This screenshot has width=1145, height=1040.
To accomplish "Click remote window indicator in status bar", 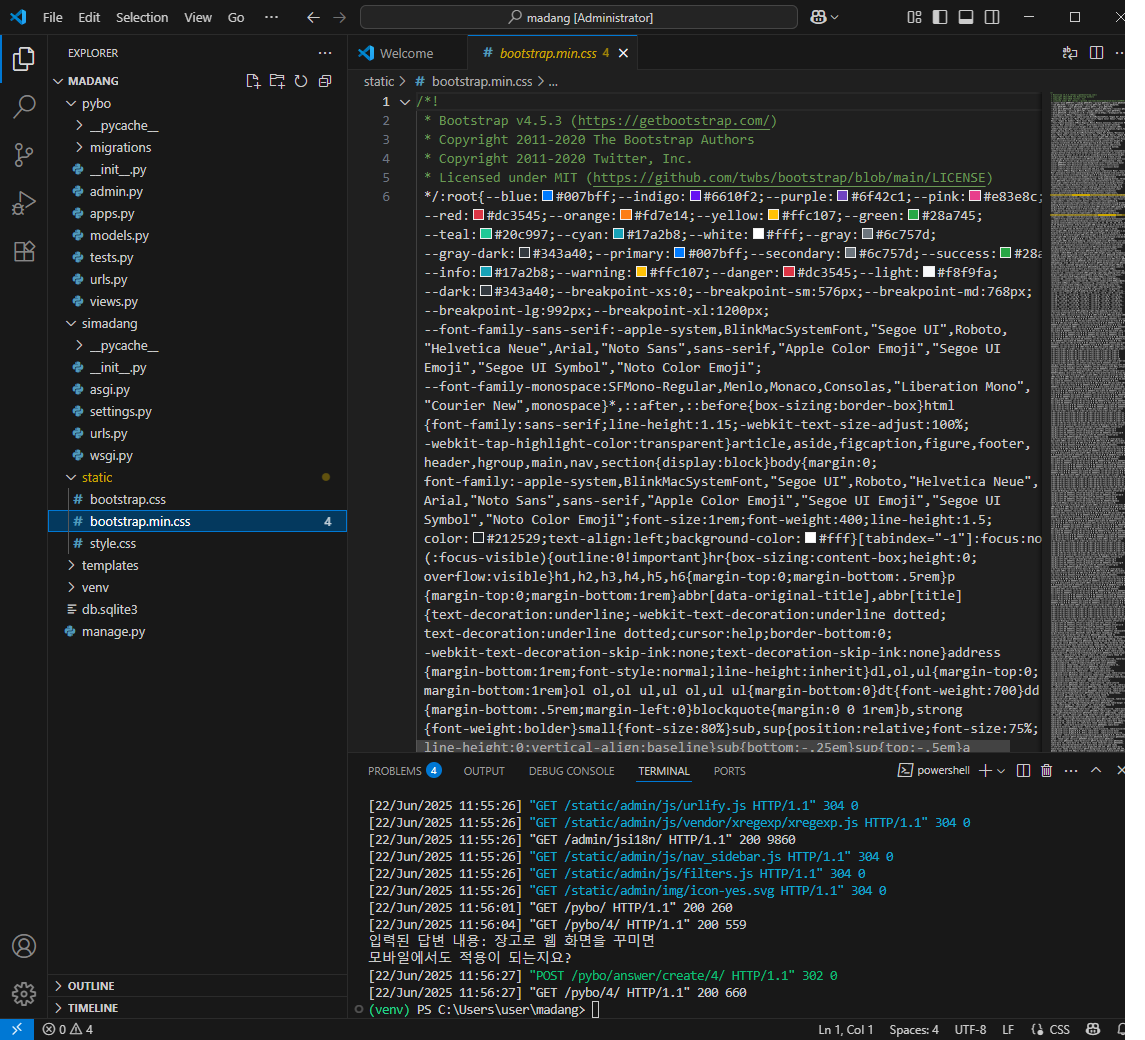I will (x=17, y=1029).
